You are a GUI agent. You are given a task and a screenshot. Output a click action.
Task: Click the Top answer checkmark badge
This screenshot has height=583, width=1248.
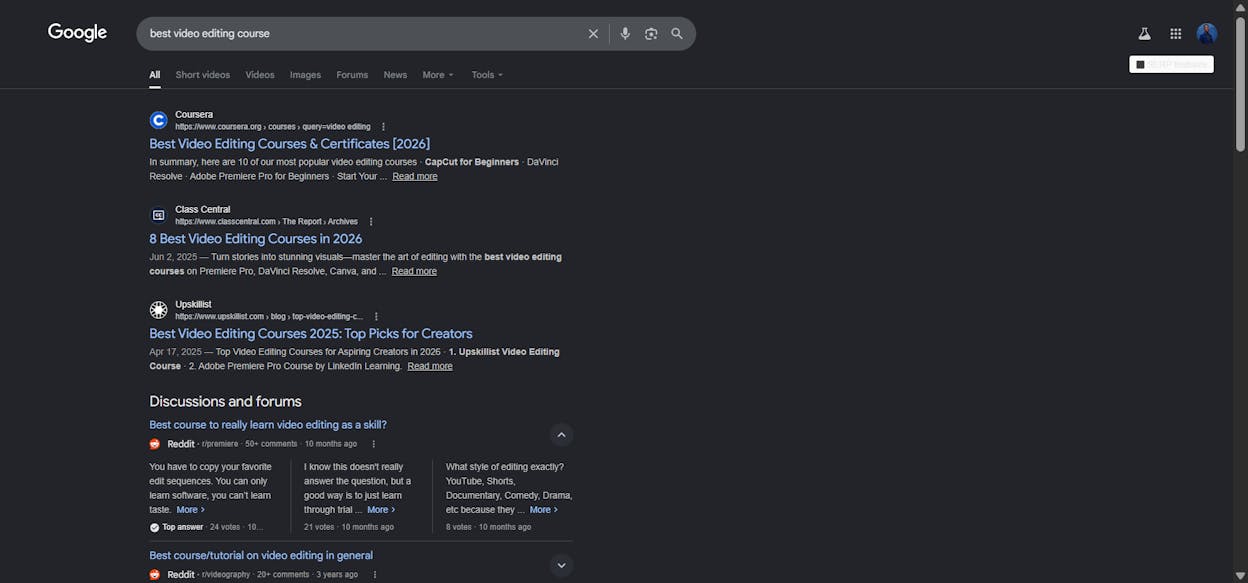point(154,527)
